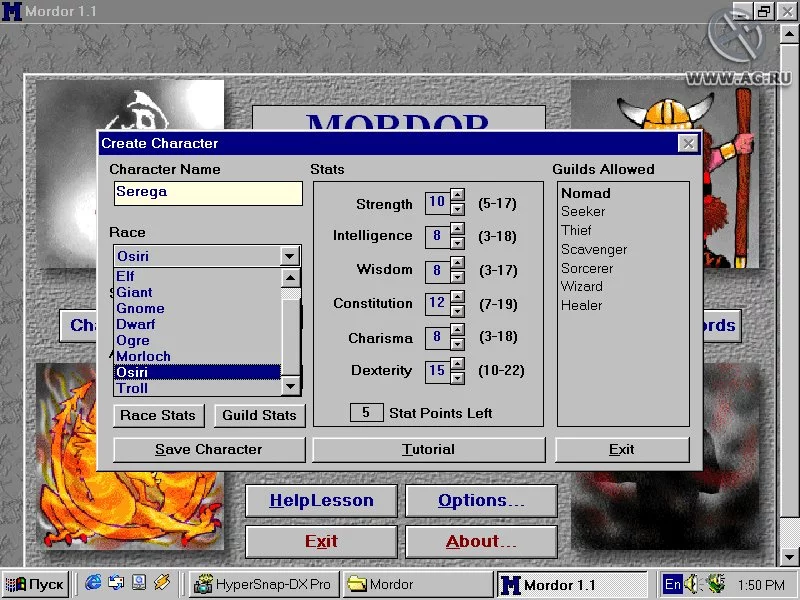Click main window scroll down arrow
The height and width of the screenshot is (600, 800).
click(789, 557)
